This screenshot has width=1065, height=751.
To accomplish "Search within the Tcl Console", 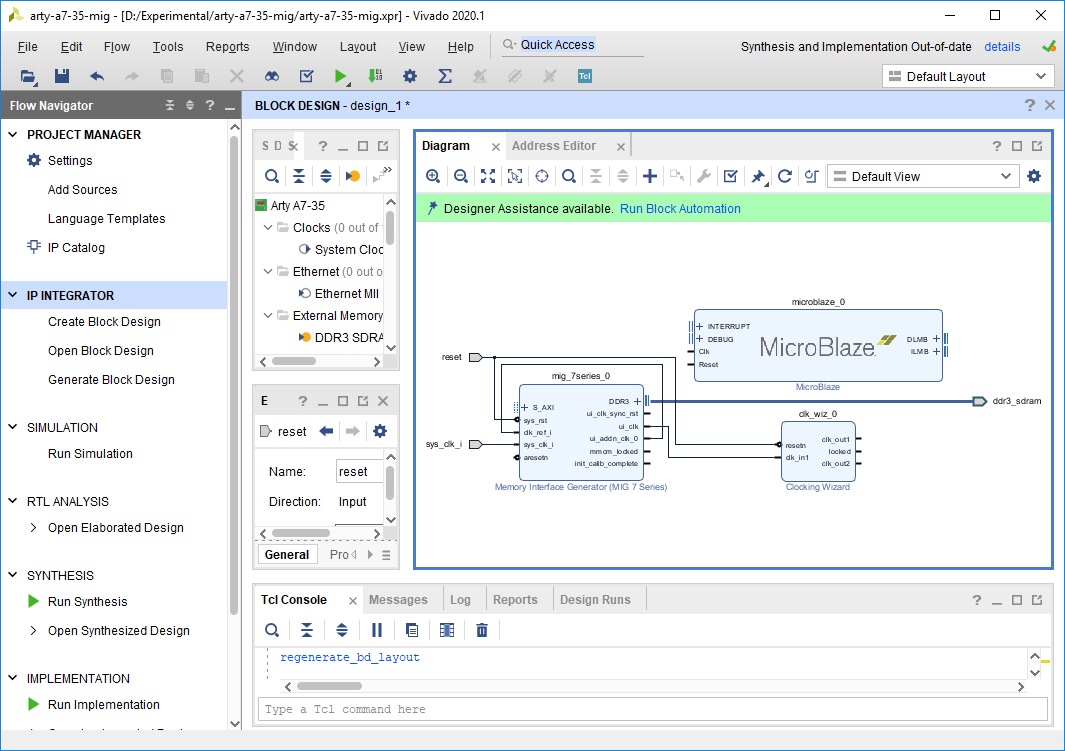I will click(272, 630).
